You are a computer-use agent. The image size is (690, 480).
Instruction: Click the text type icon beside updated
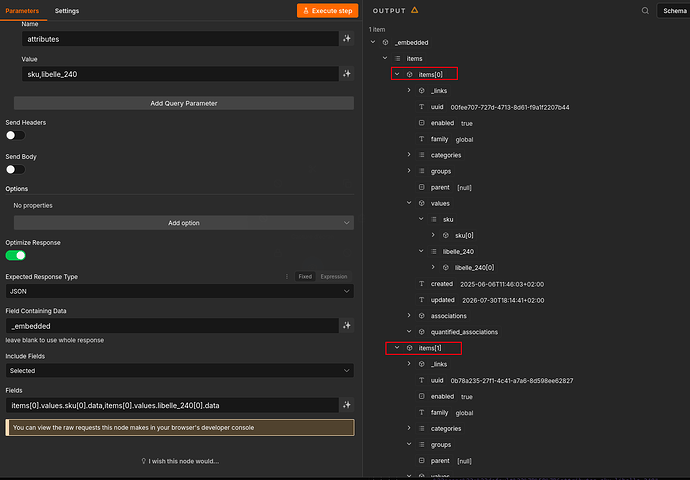point(422,300)
